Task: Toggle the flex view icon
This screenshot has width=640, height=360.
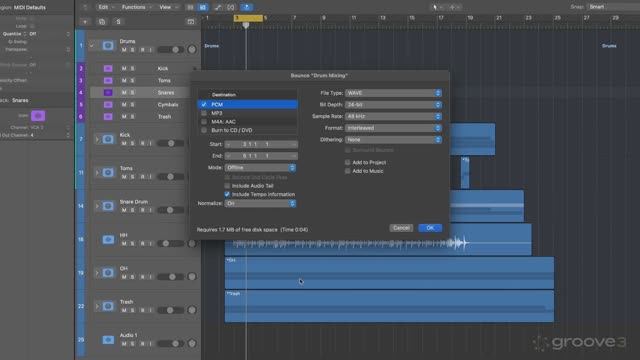Action: [x=231, y=7]
